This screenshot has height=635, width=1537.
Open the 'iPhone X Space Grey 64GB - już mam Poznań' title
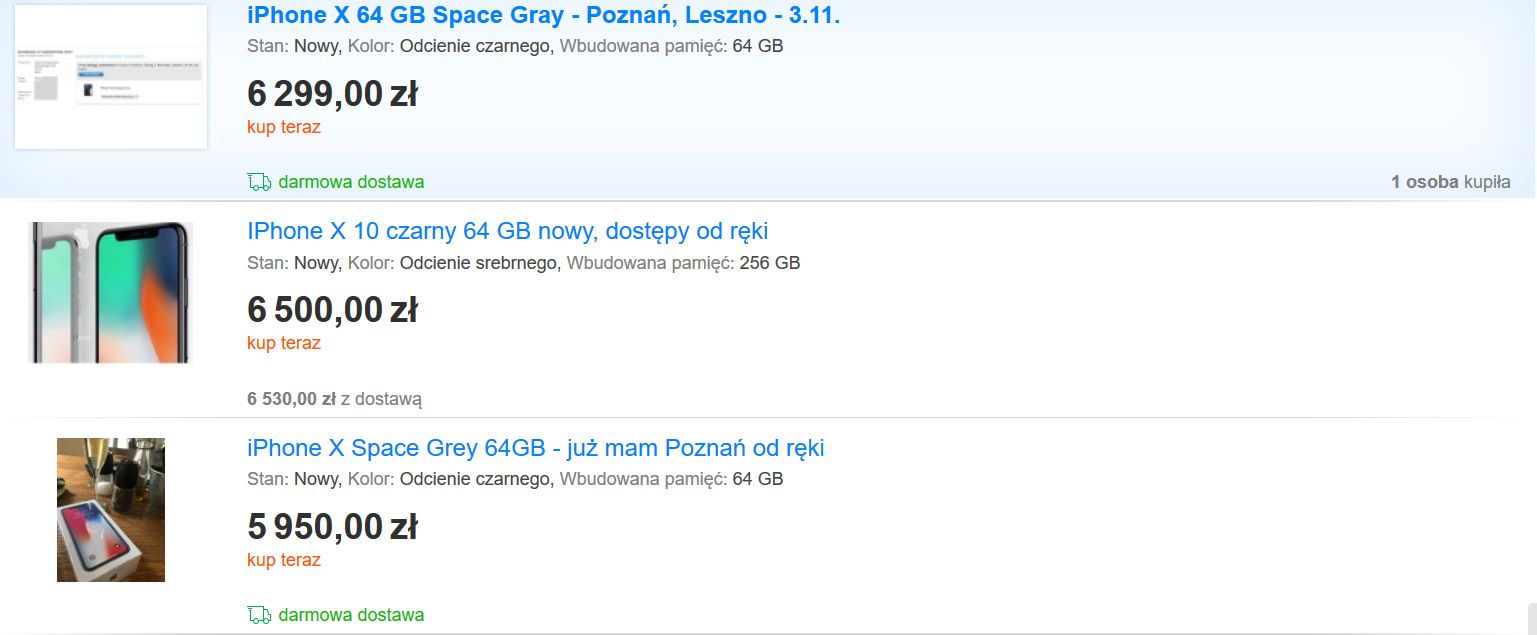(x=535, y=448)
